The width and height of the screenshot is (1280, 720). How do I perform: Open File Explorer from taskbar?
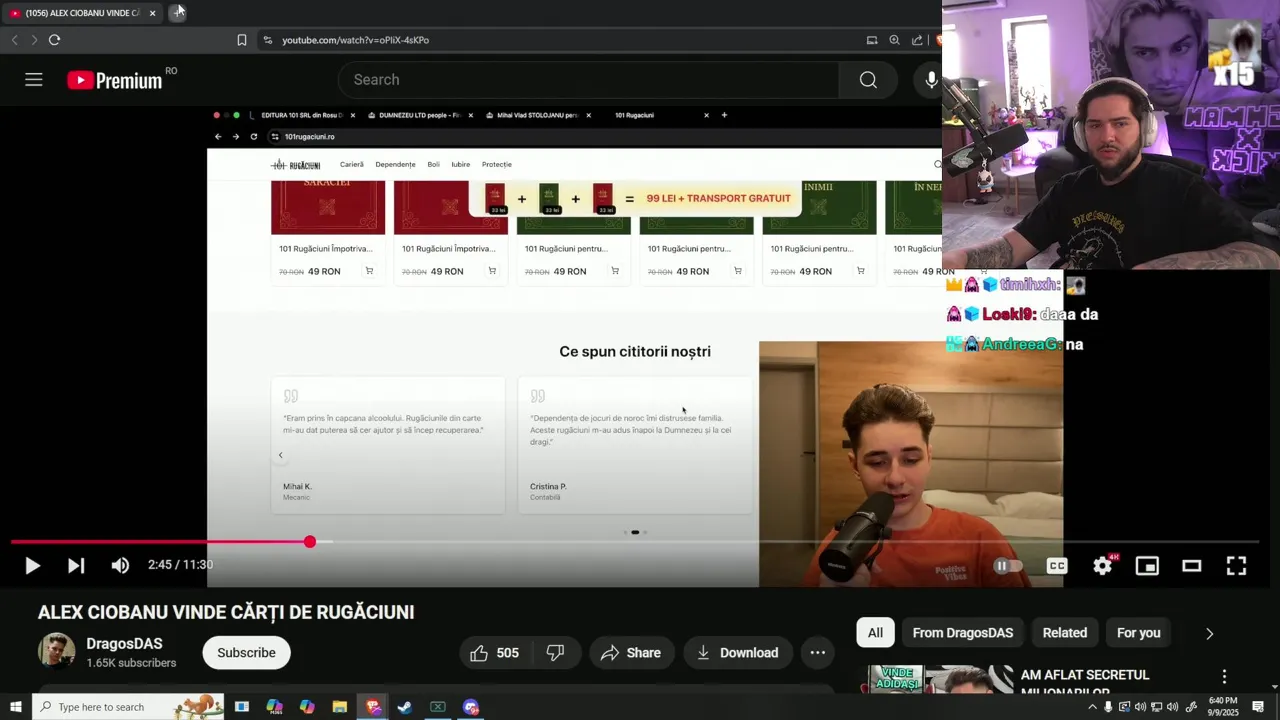click(339, 707)
